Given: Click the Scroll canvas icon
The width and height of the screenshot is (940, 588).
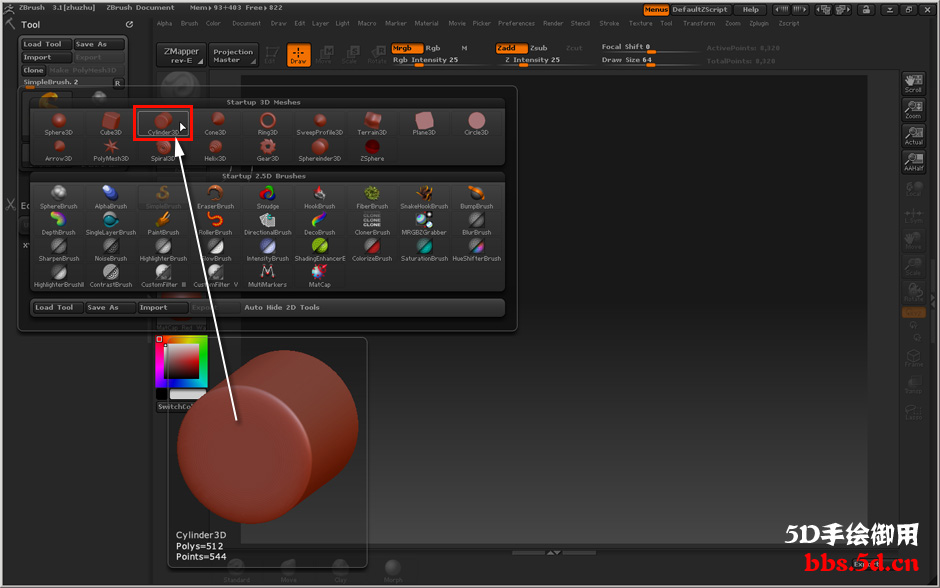Looking at the screenshot, I should click(913, 83).
